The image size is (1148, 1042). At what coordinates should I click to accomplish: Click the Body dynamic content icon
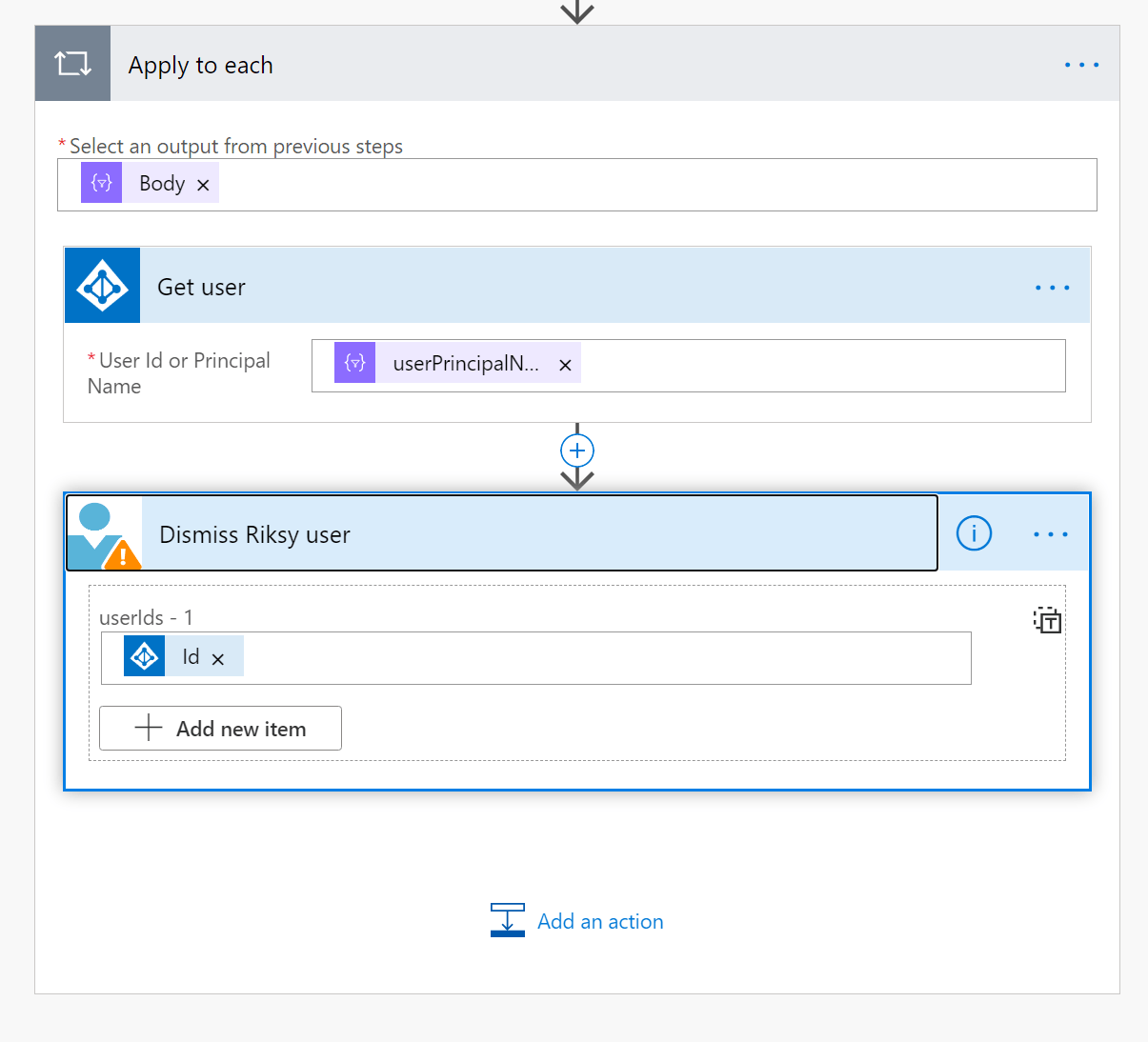[x=102, y=183]
